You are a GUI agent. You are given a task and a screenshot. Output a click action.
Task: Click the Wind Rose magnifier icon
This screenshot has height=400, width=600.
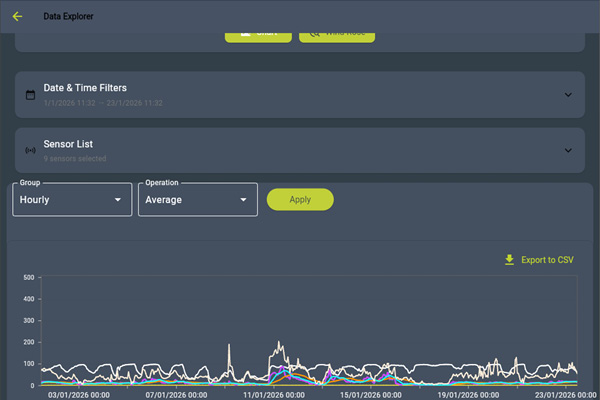(x=314, y=33)
